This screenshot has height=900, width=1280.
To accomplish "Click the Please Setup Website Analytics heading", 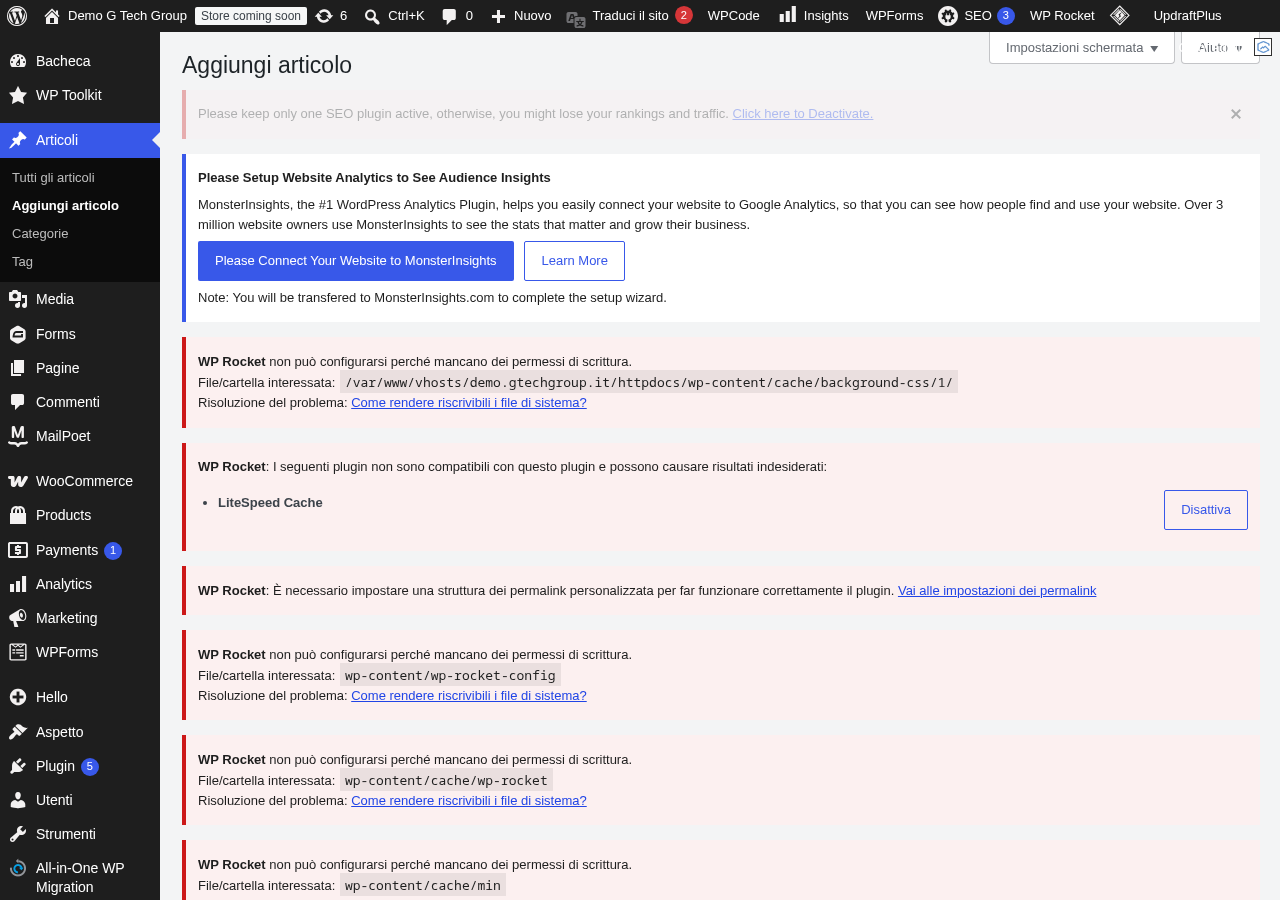I will (x=374, y=178).
